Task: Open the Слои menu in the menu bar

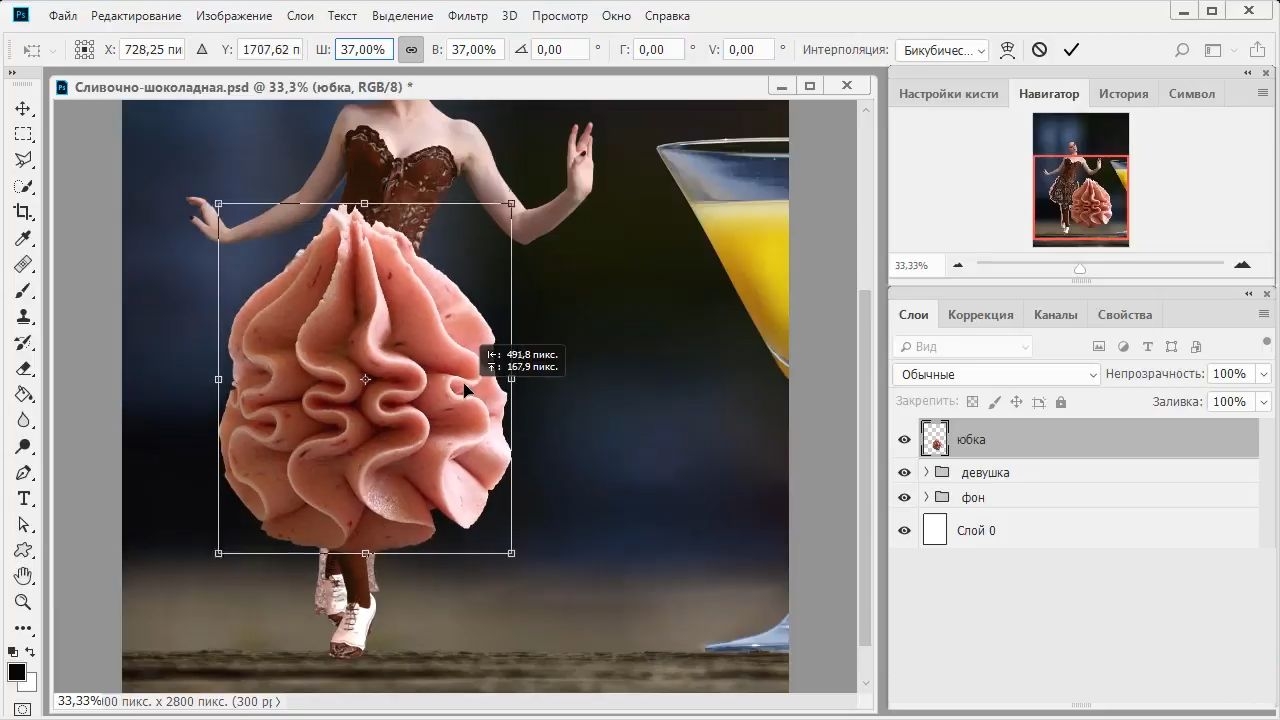Action: (300, 16)
